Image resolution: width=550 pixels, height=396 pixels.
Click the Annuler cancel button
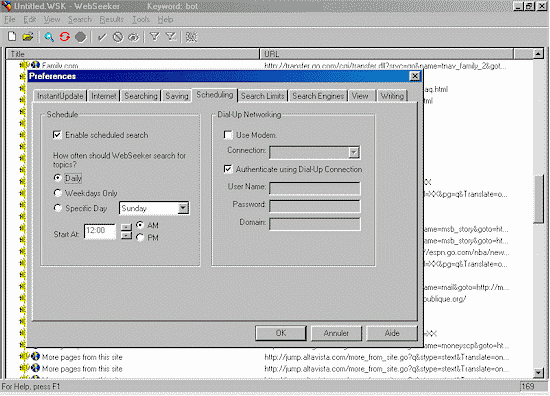point(336,333)
